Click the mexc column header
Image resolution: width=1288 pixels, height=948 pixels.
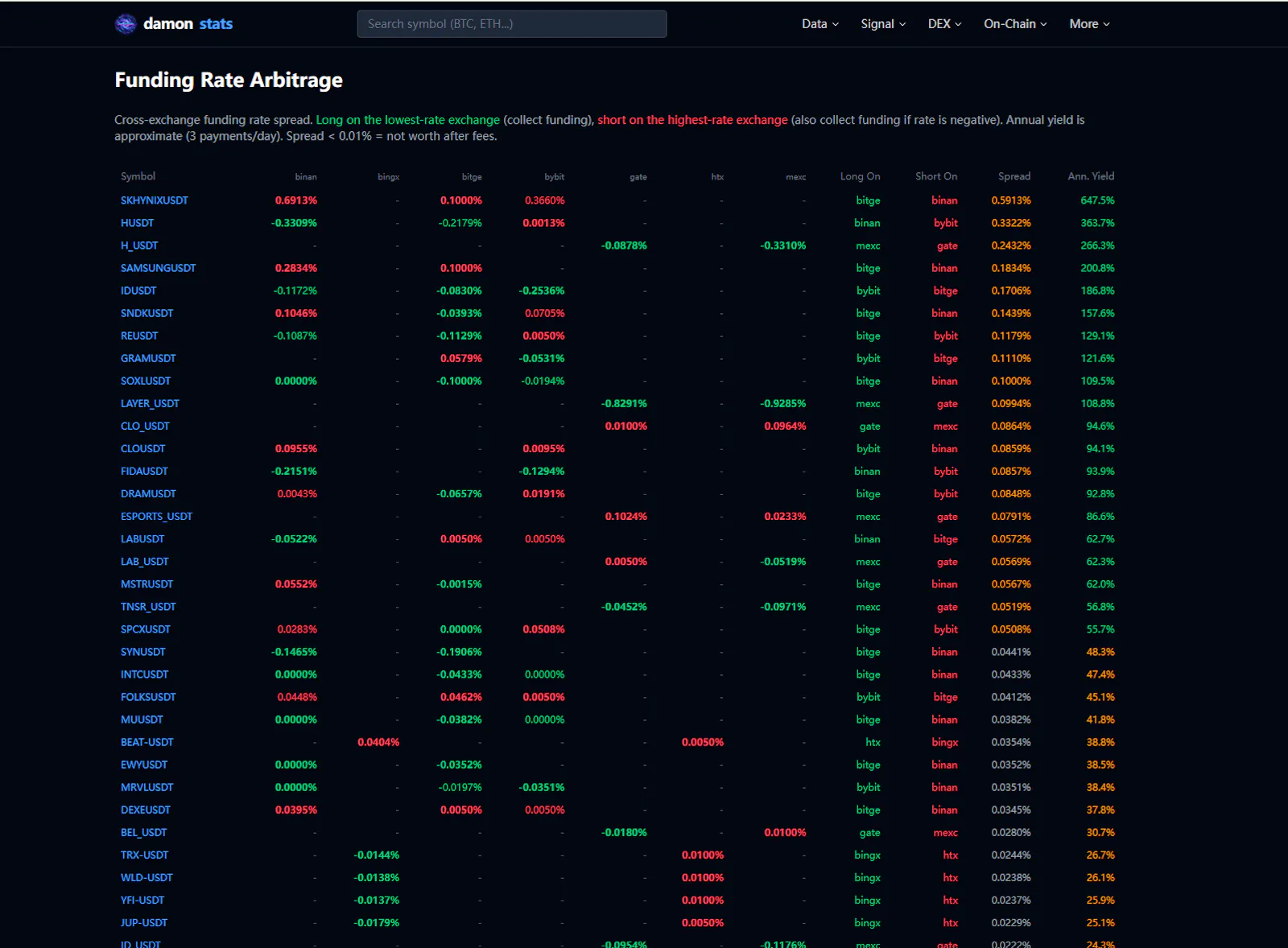(796, 176)
